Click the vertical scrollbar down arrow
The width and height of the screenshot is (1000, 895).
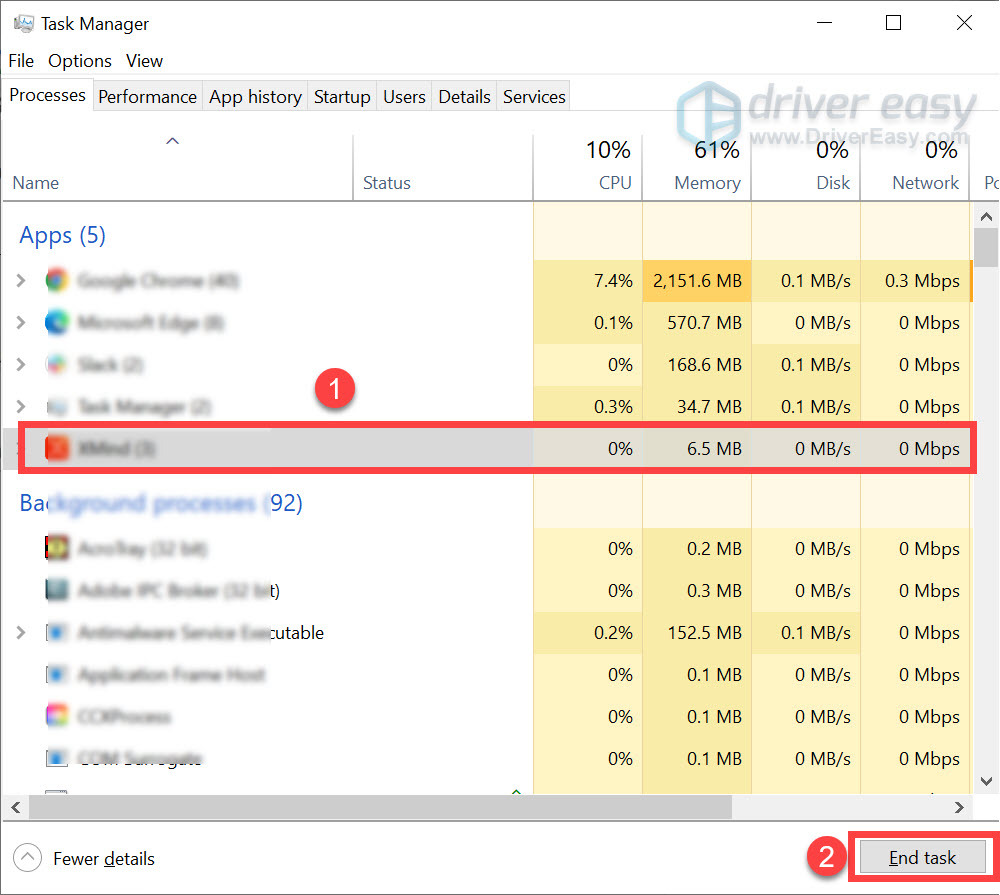986,781
